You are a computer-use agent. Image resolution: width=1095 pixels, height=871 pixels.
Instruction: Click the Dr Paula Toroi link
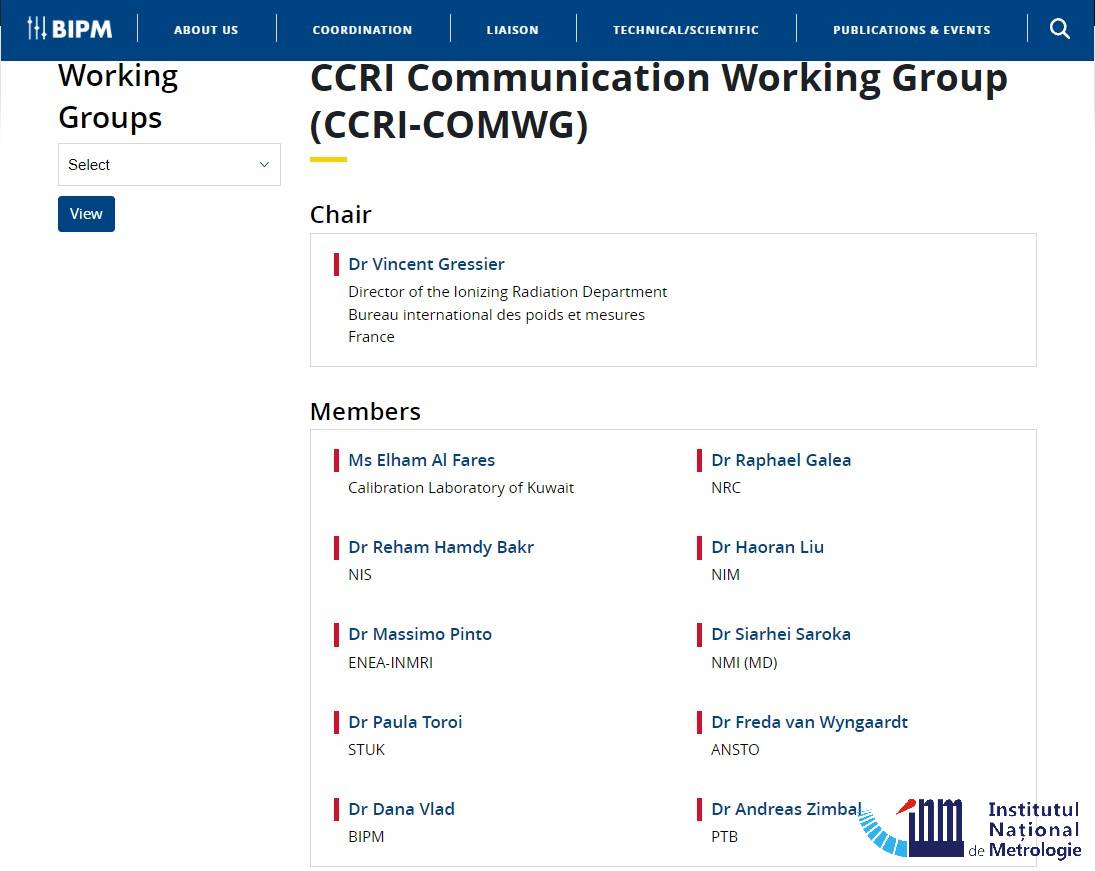[x=405, y=722]
